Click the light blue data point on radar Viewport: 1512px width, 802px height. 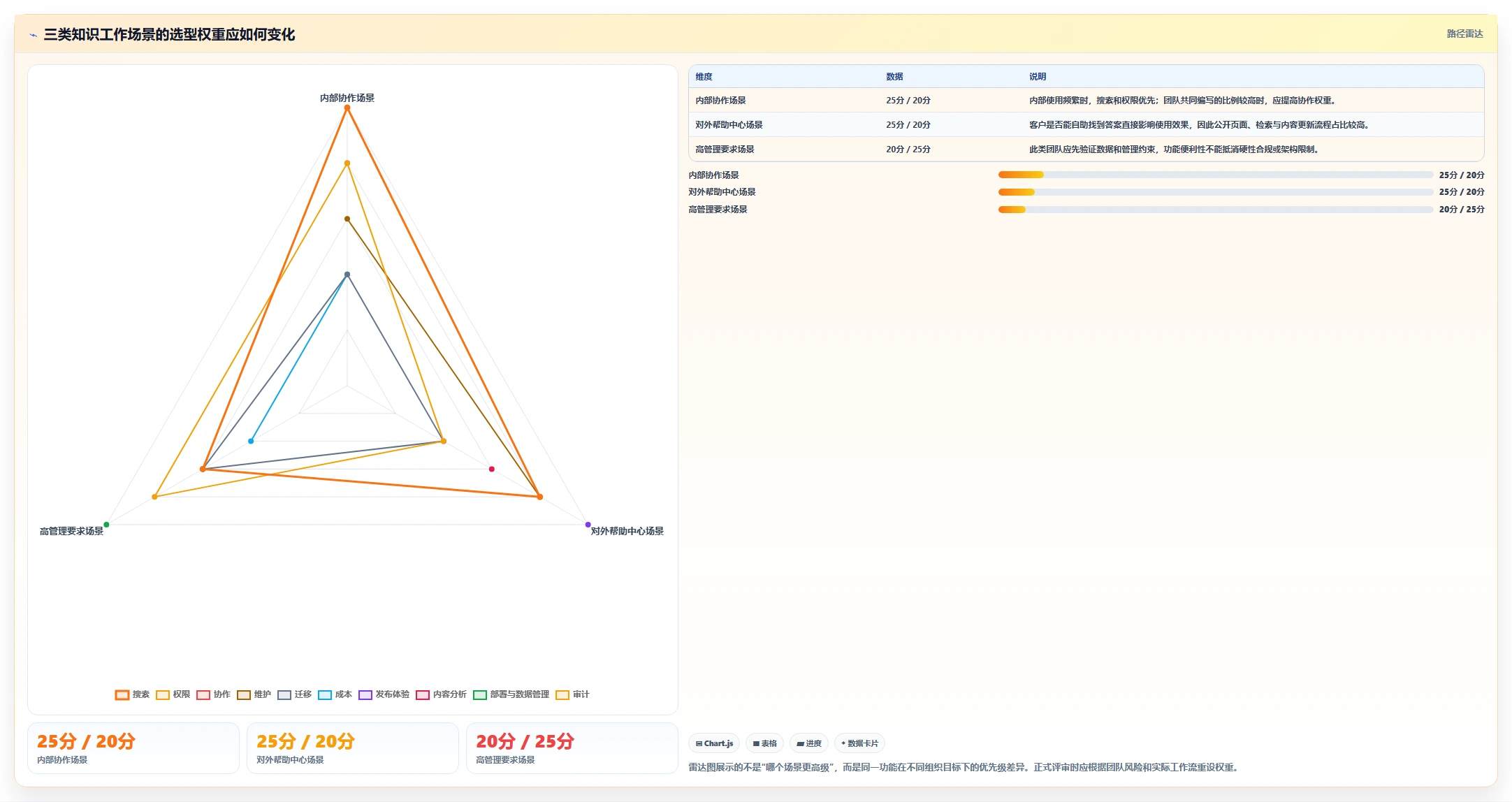251,441
